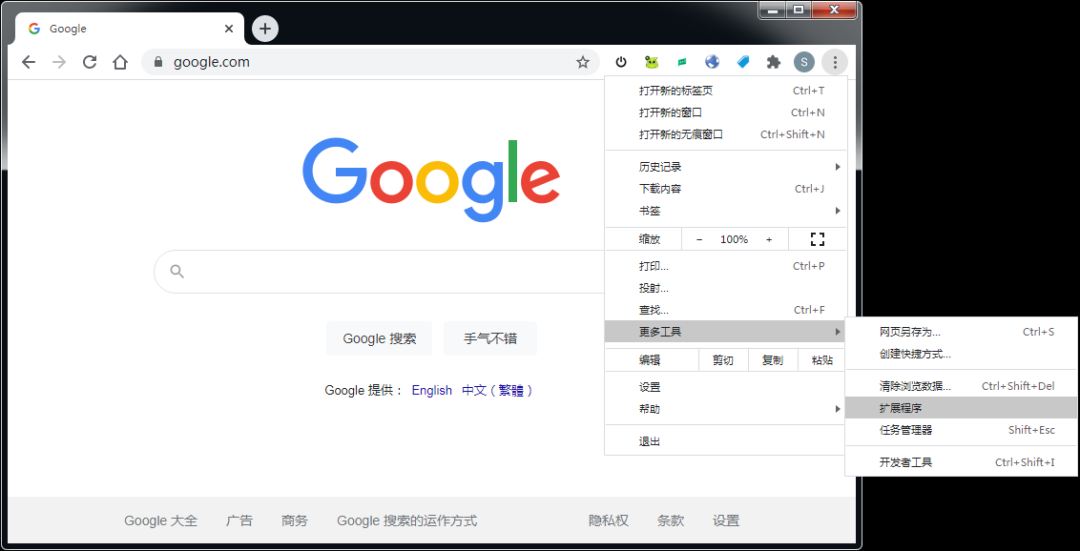Open the profile avatar labeled S
The width and height of the screenshot is (1080, 551).
pyautogui.click(x=804, y=63)
